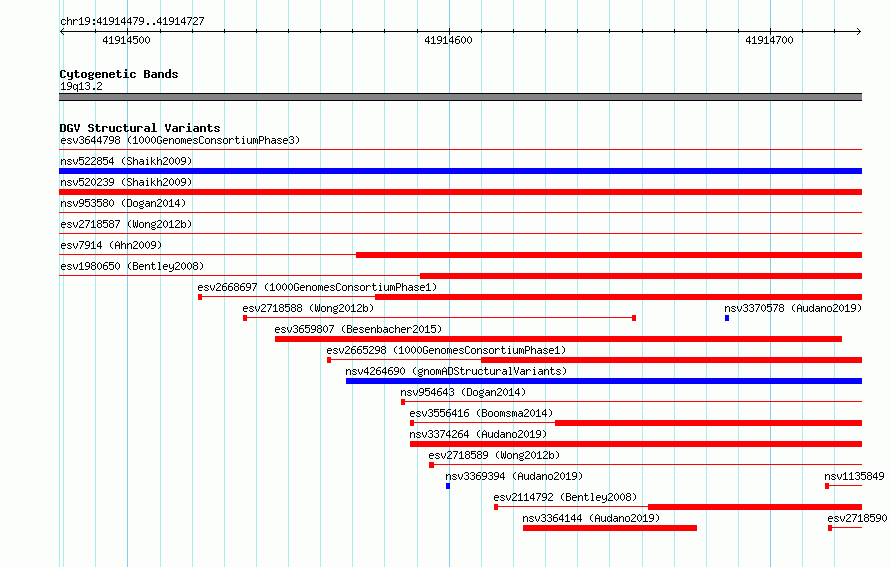Click the 41914700 ruler position
Viewport: 890px width, 567px height.
(x=770, y=40)
